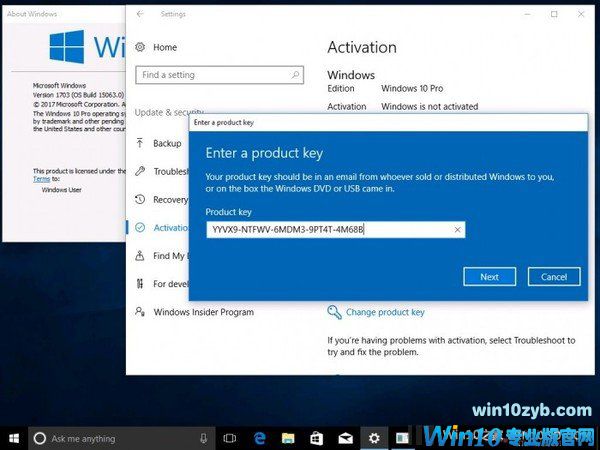Select Activation in the sidebar
600x450 pixels.
[171, 228]
